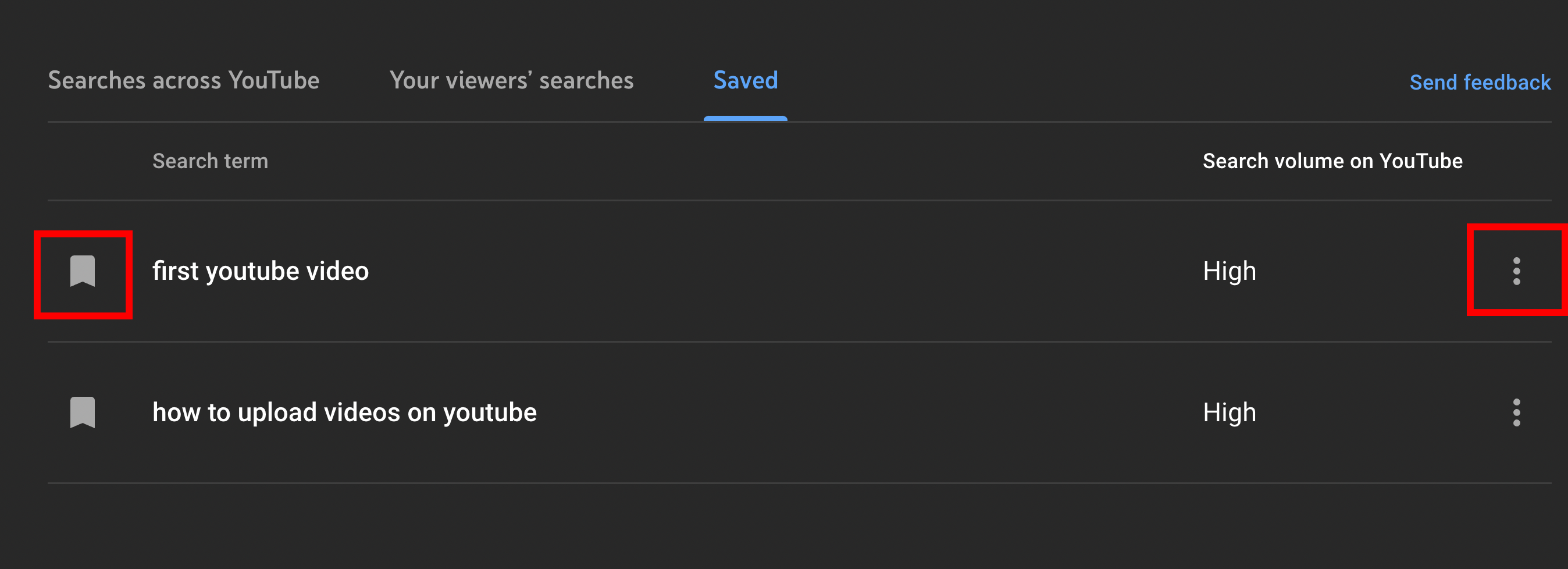Click High volume label for 'how to upload videos'
1568x569 pixels.
pos(1229,412)
